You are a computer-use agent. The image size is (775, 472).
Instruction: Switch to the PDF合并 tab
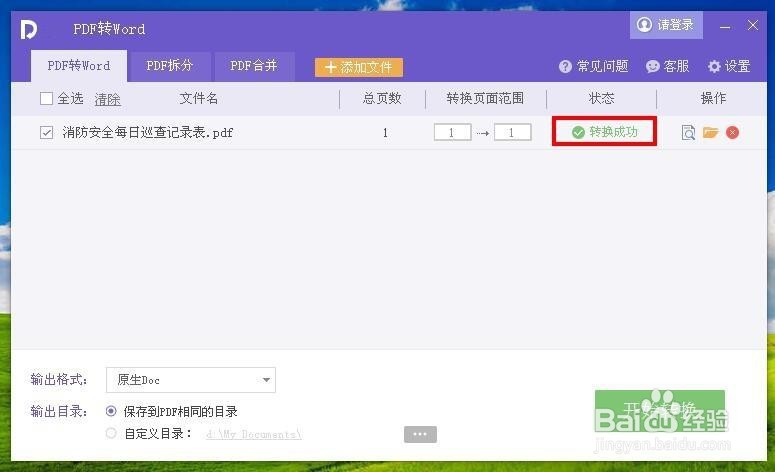[x=254, y=66]
